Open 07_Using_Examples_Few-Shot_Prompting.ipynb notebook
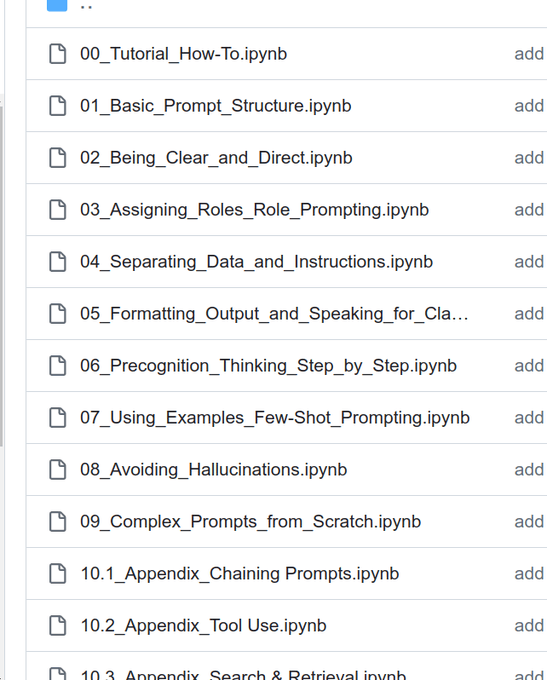This screenshot has height=680, width=547. pos(275,418)
